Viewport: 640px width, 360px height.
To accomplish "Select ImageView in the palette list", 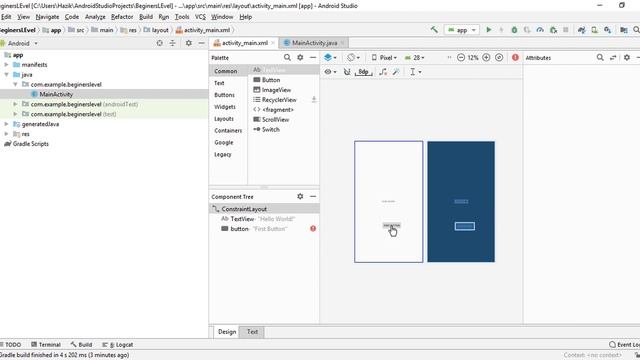I will click(276, 90).
